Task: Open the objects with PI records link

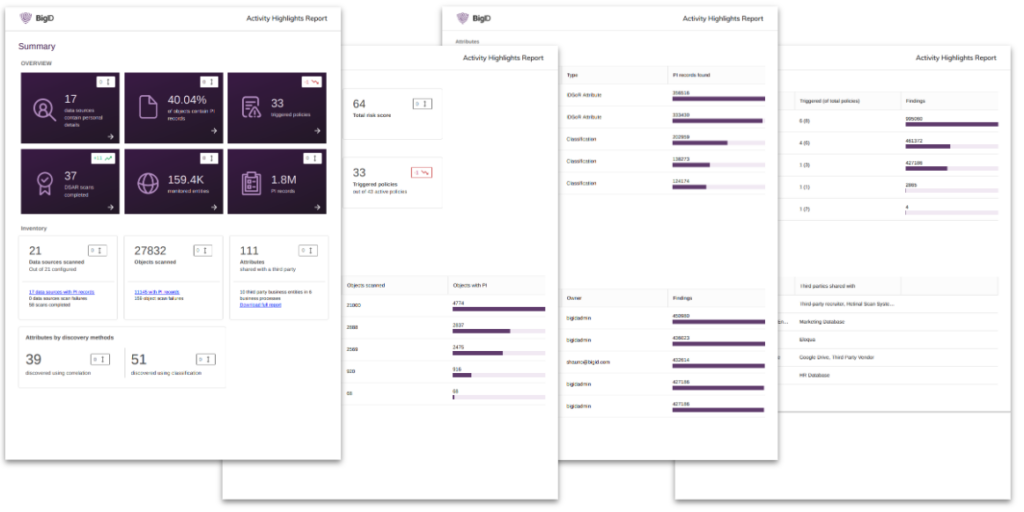Action: 157,291
